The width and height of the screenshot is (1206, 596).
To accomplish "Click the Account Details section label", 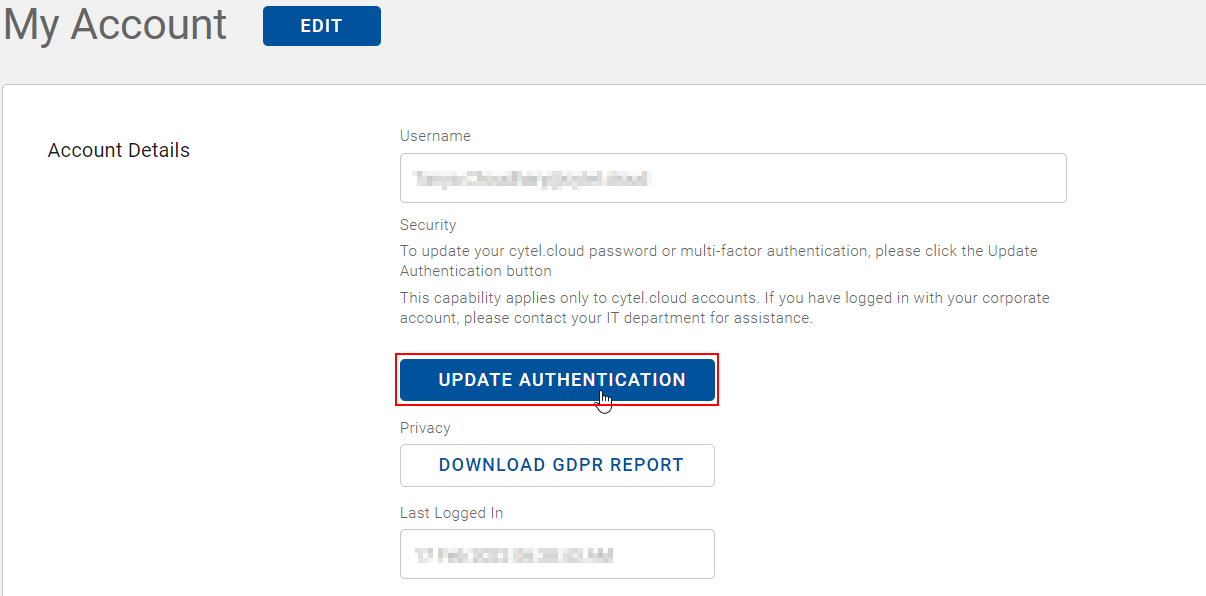I will [x=118, y=150].
